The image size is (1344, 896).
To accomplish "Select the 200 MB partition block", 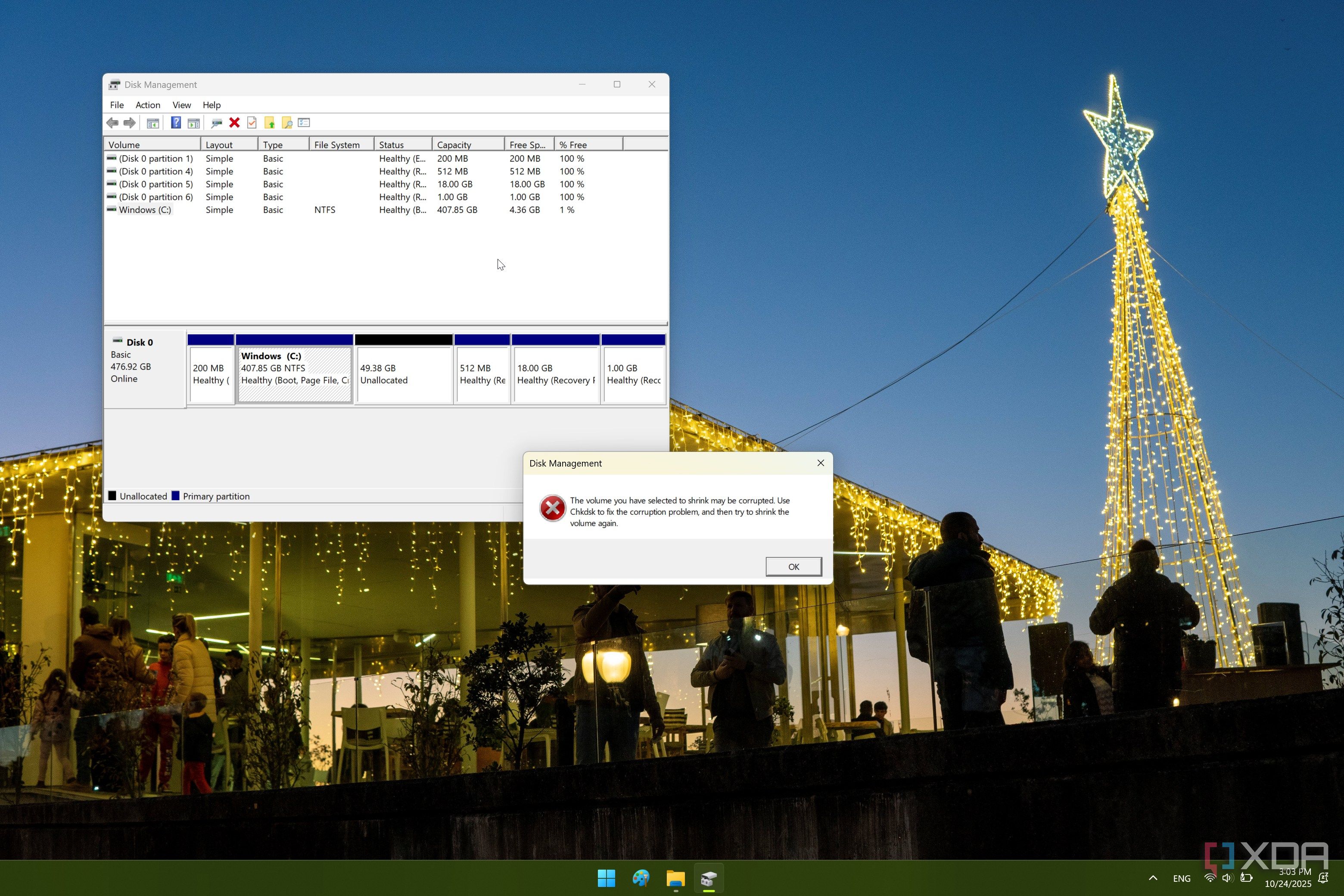I will pos(211,370).
